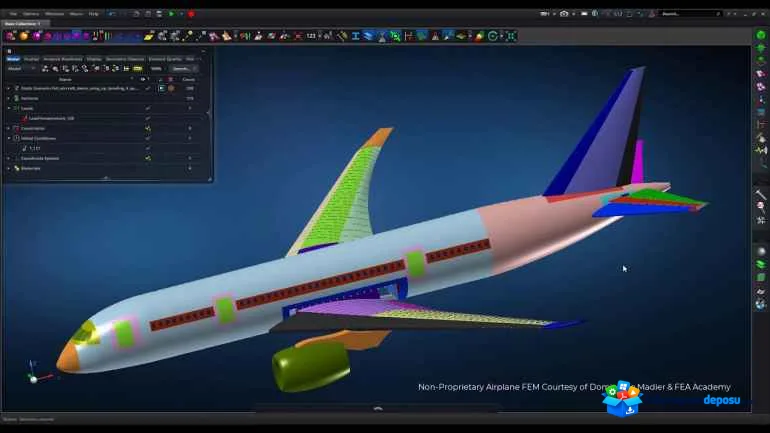This screenshot has width=770, height=433.
Task: Click the Search button in model pane
Action: point(181,69)
